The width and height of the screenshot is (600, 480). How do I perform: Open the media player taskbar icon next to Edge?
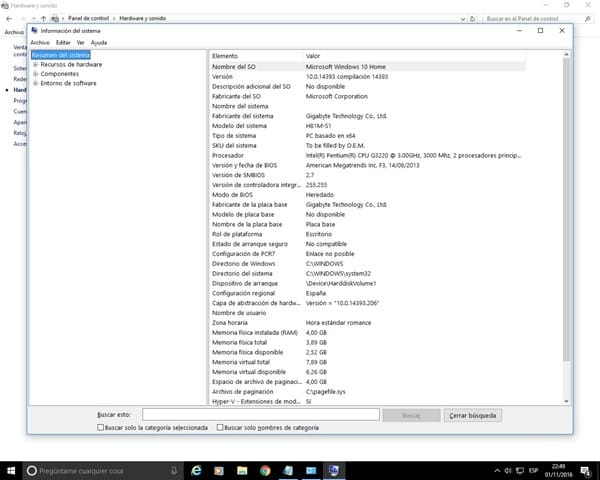pos(219,470)
